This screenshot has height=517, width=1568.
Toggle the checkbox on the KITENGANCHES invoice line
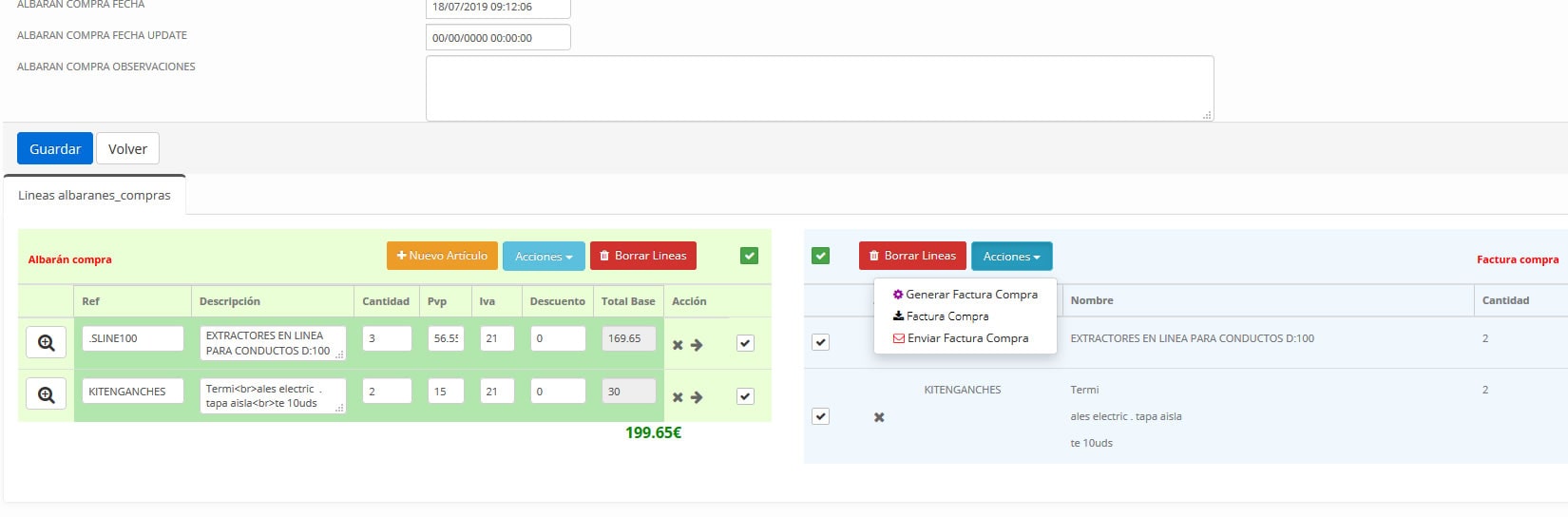point(820,416)
